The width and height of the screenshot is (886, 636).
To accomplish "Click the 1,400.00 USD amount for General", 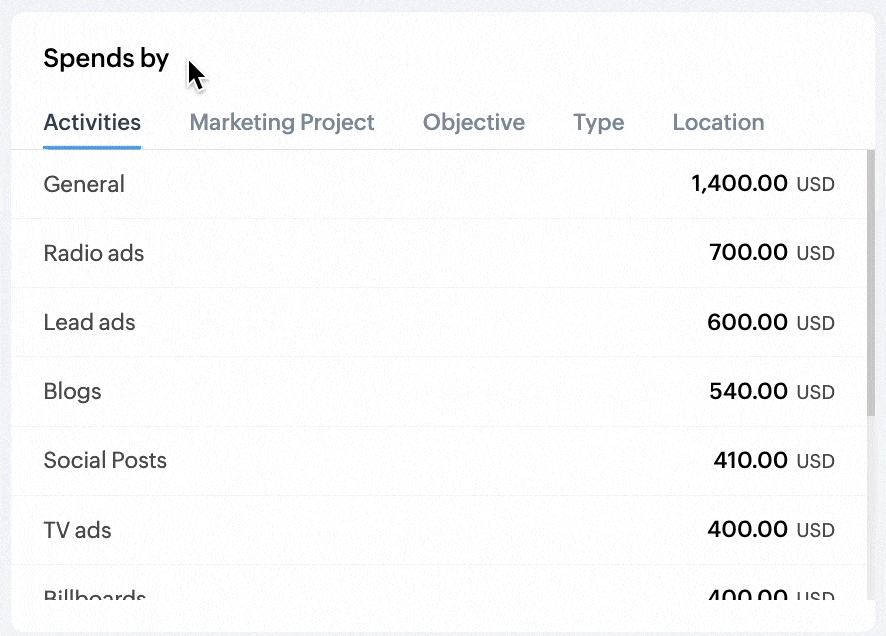I will pos(762,184).
